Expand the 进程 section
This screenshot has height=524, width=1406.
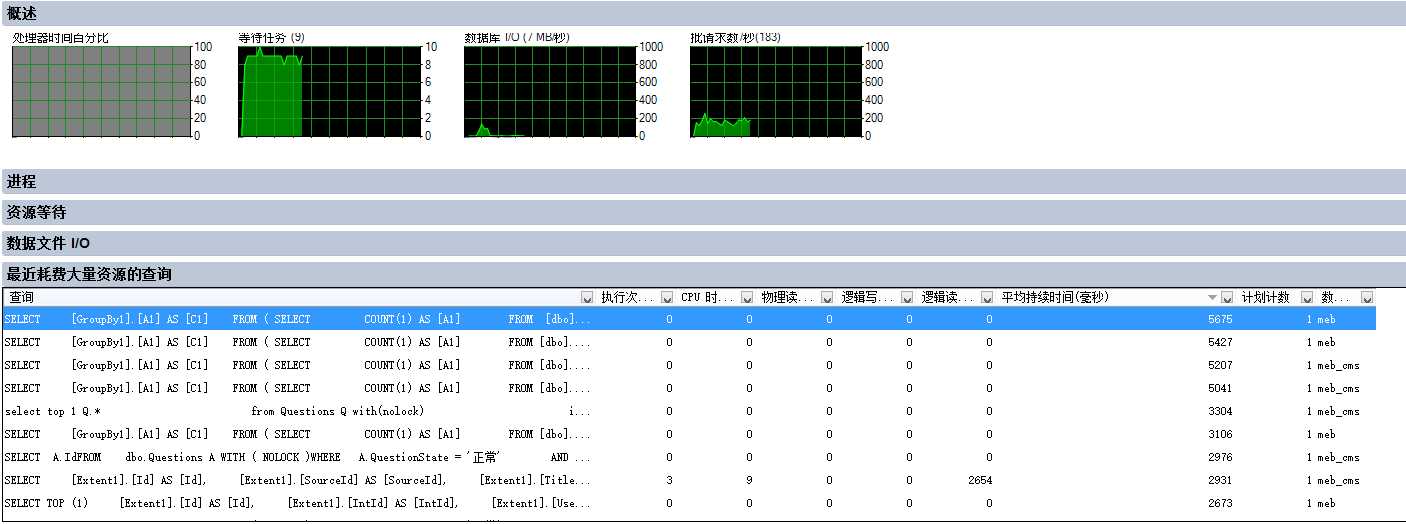click(x=702, y=181)
